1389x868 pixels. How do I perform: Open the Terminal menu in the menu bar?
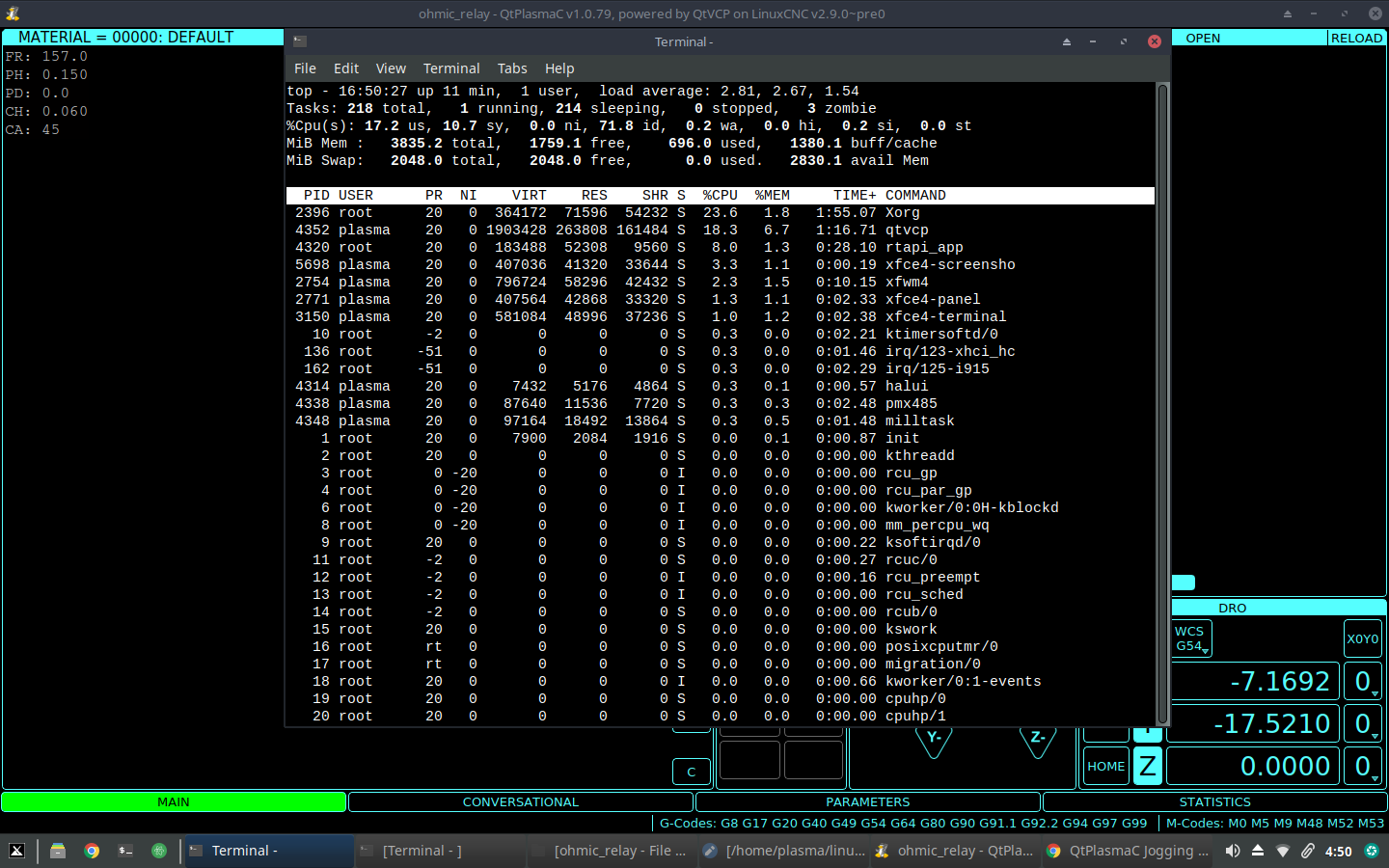point(451,68)
